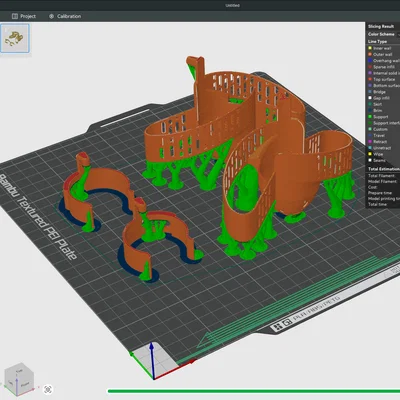Toggle Travel line type visibility
The image size is (400, 400).
[x=379, y=135]
